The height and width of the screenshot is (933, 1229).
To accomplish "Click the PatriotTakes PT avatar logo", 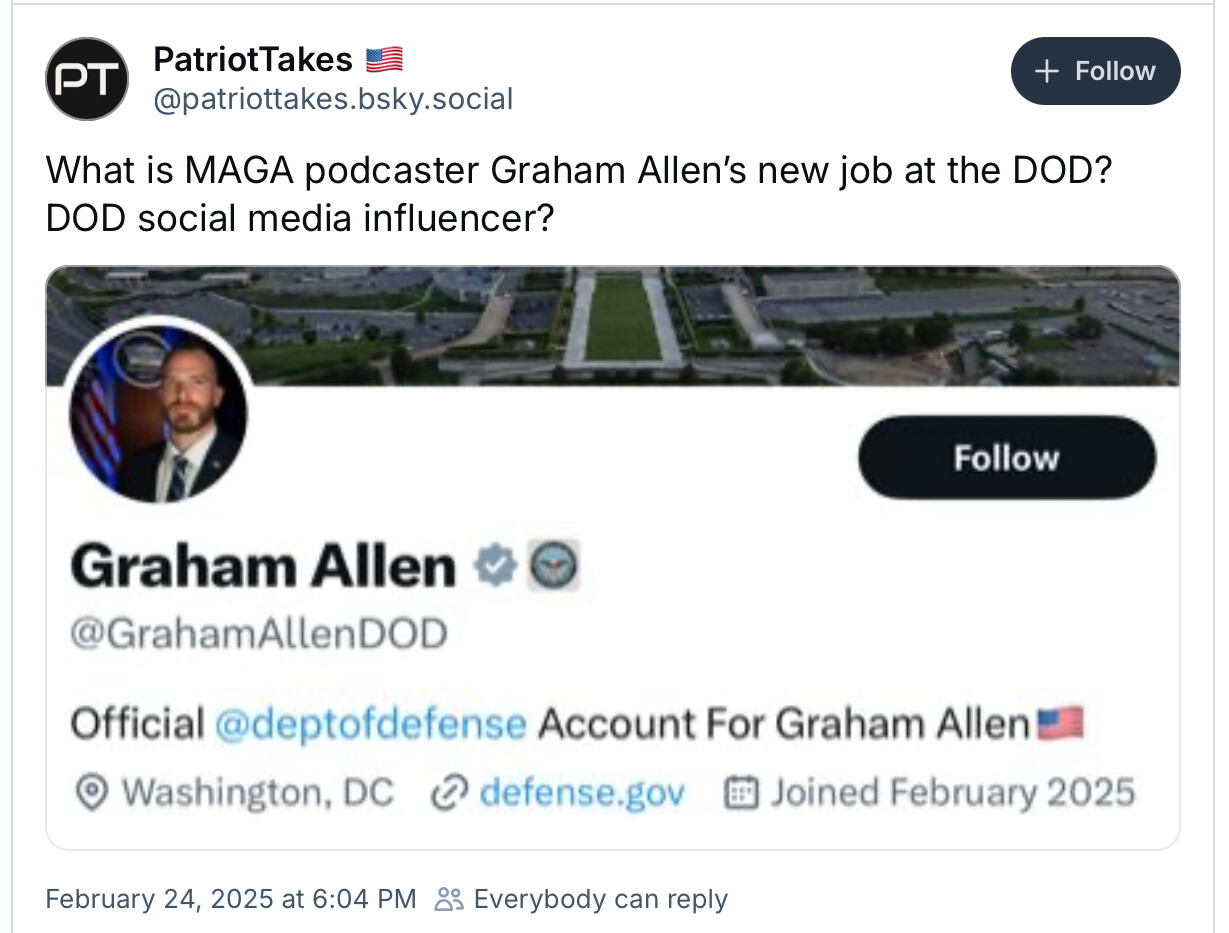I will 87,79.
